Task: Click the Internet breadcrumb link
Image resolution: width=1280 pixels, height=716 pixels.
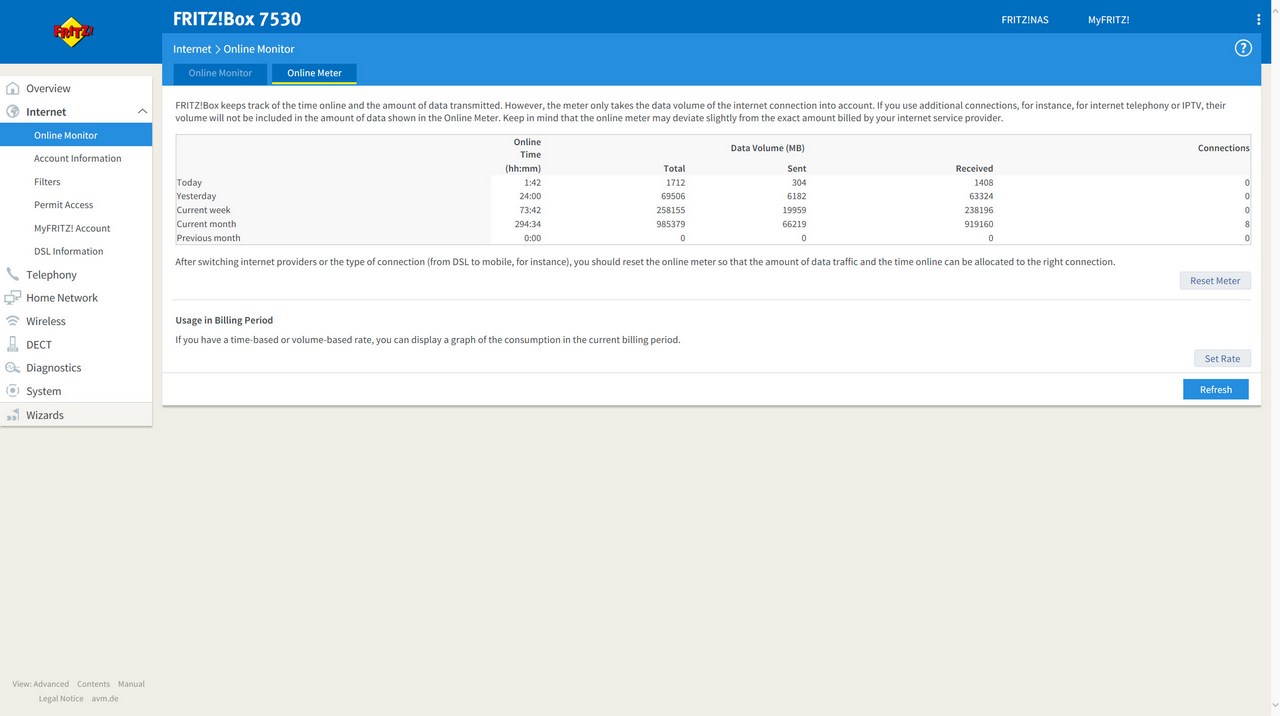Action: tap(192, 49)
